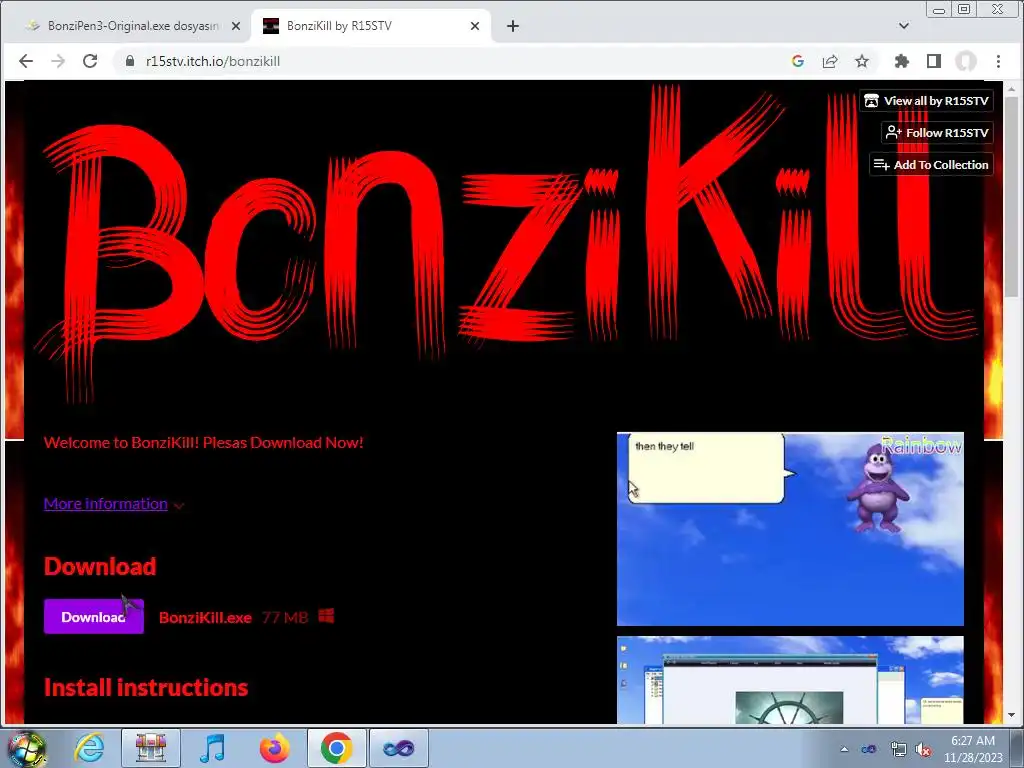Share this page icon
Viewport: 1024px width, 768px height.
coord(830,61)
